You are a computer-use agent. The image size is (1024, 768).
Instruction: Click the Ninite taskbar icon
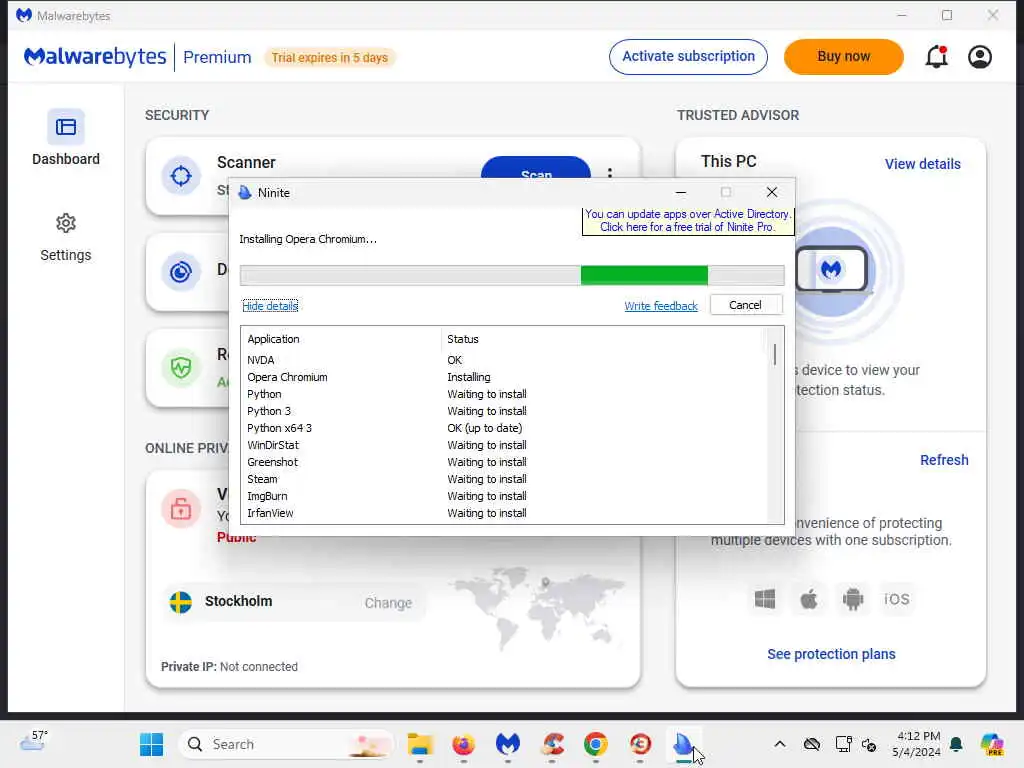[x=683, y=744]
